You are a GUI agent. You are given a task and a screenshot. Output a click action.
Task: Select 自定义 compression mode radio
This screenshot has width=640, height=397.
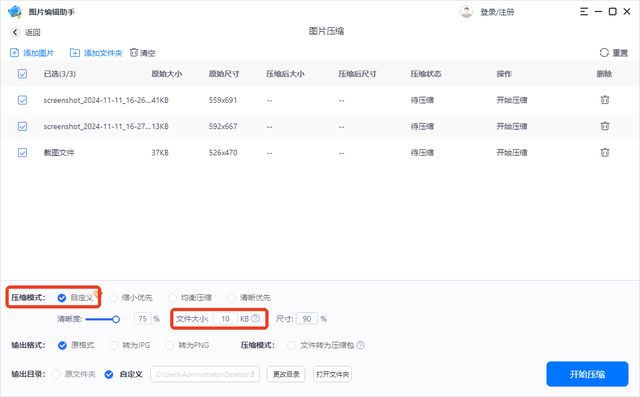click(62, 298)
